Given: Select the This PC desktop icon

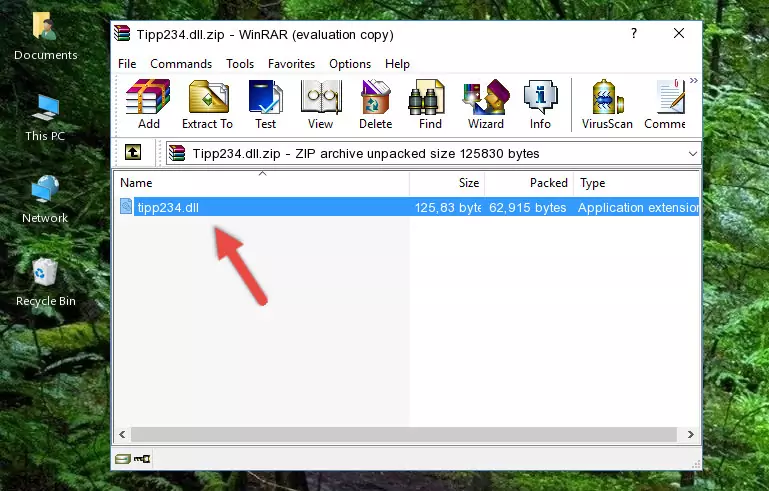Looking at the screenshot, I should (x=45, y=118).
